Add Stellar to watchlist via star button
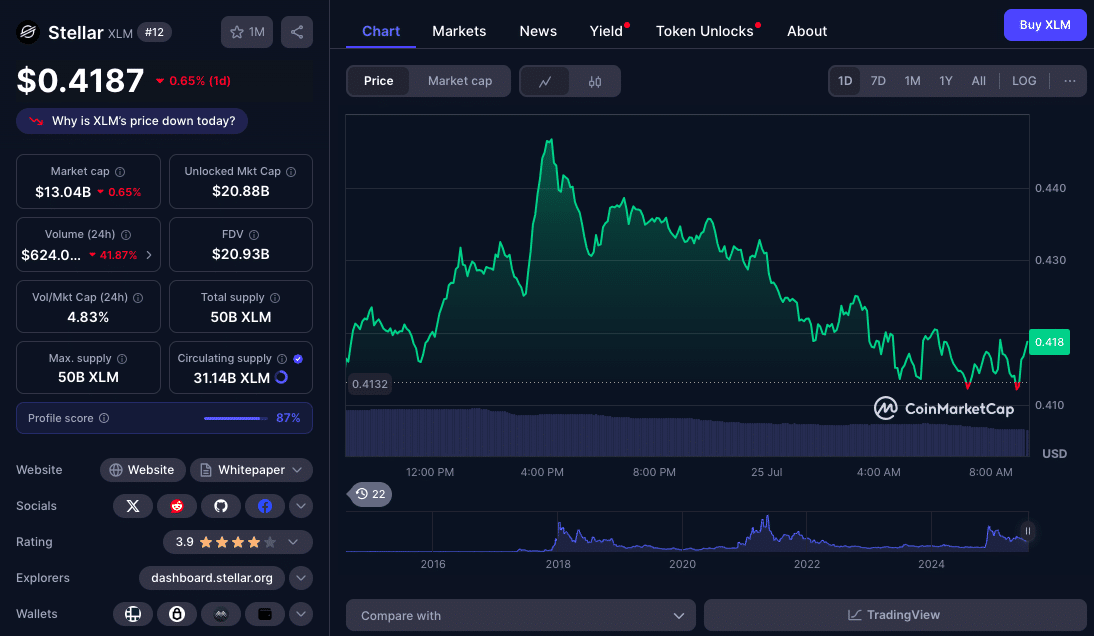The height and width of the screenshot is (636, 1094). tap(247, 32)
